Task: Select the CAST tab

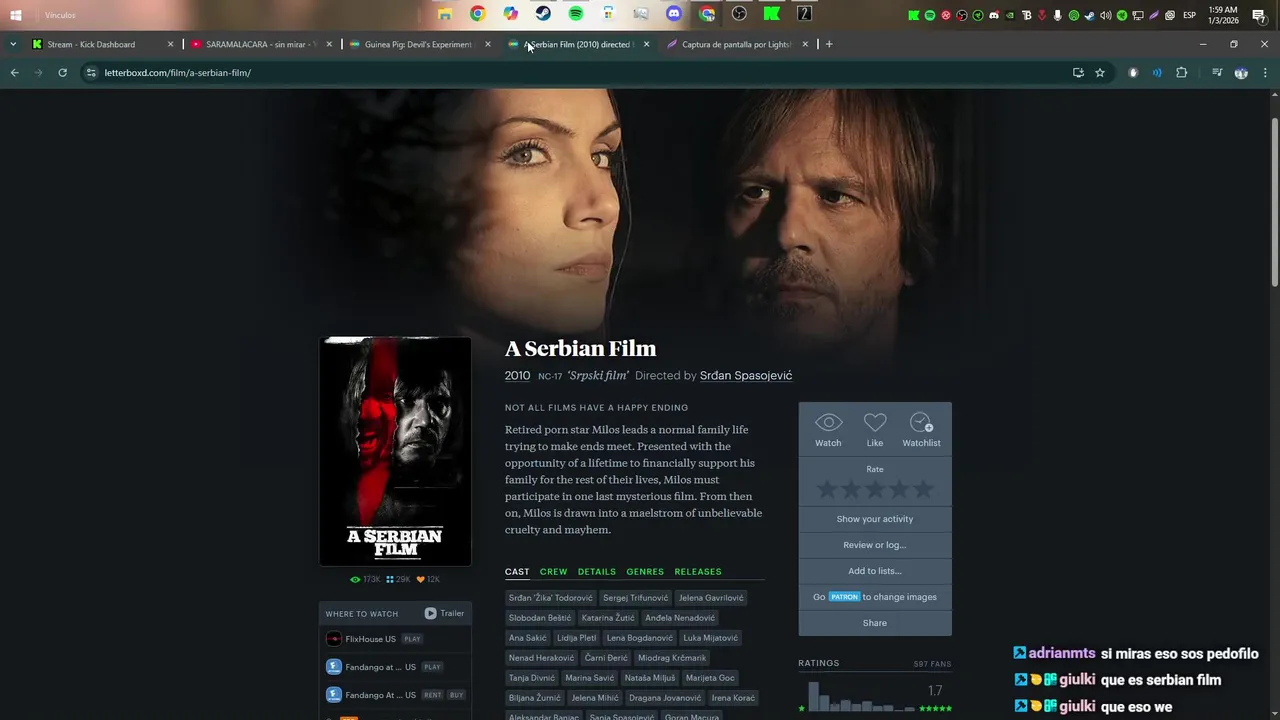Action: tap(517, 572)
